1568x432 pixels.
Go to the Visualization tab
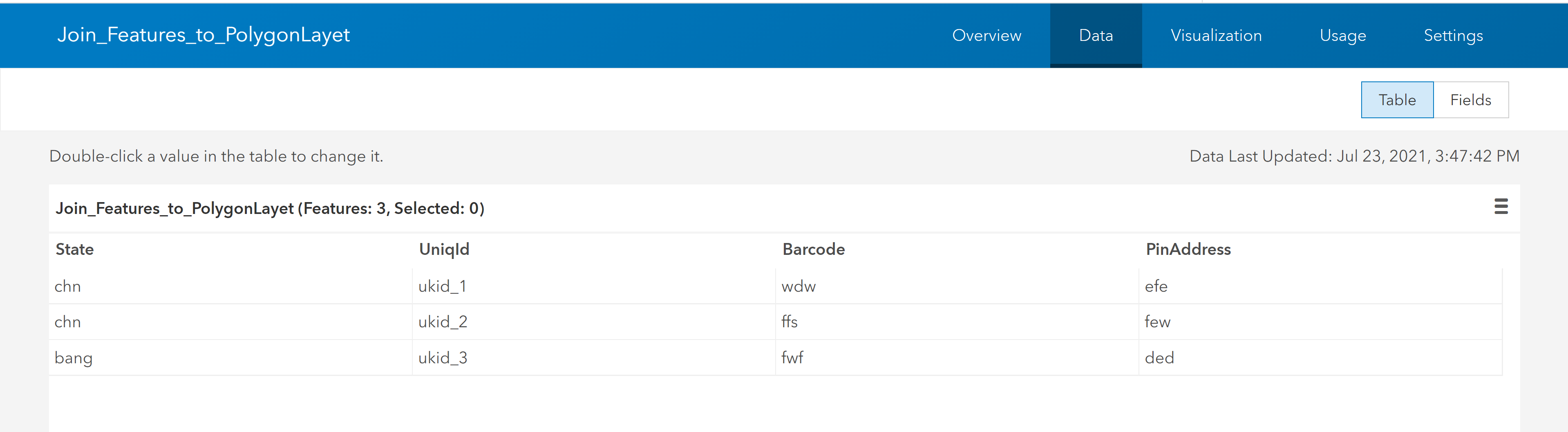[x=1216, y=35]
